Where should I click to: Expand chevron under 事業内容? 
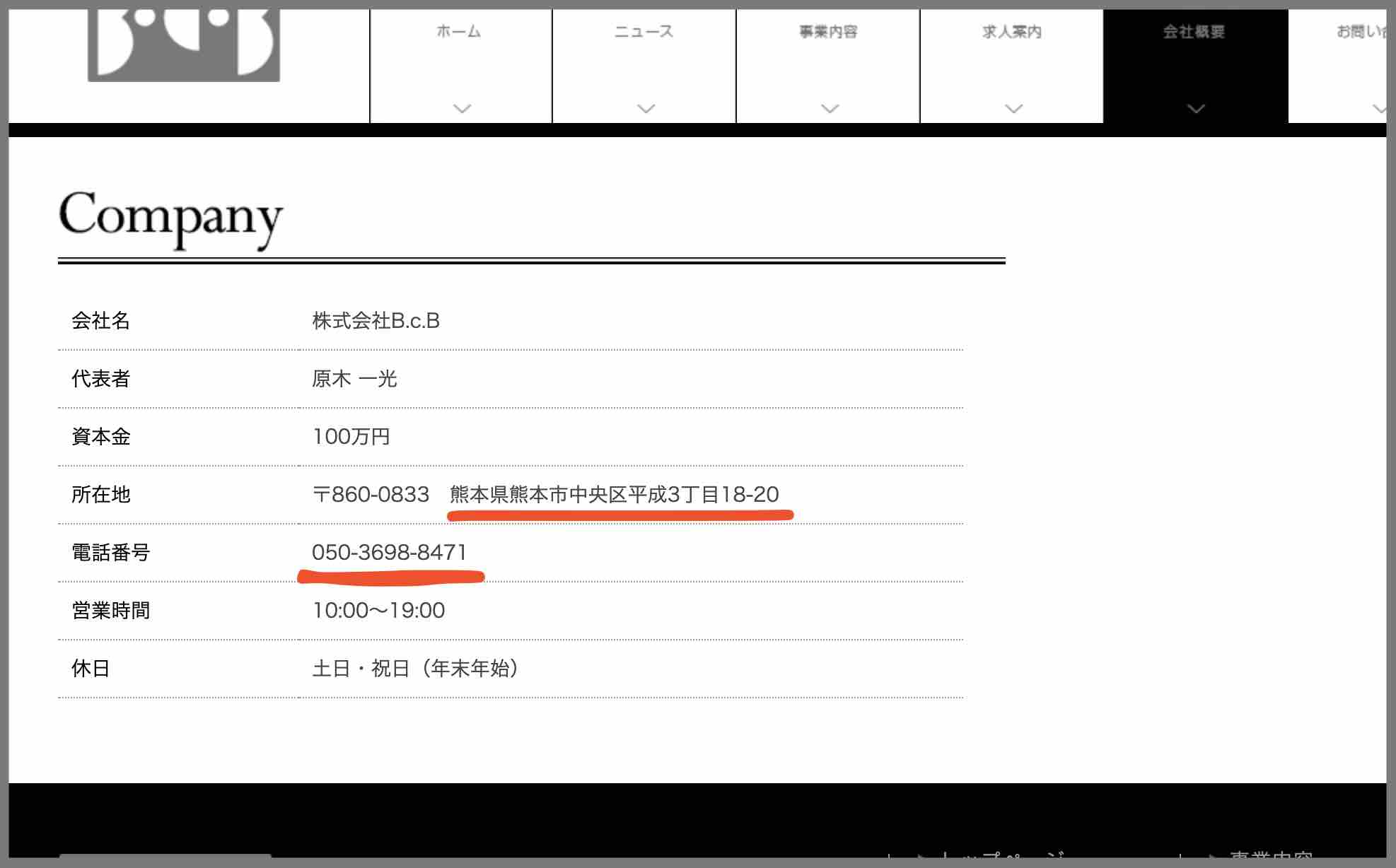coord(830,109)
